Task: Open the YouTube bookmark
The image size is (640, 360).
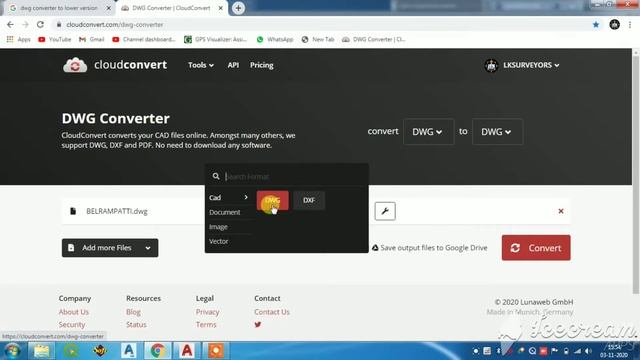Action: 55,39
